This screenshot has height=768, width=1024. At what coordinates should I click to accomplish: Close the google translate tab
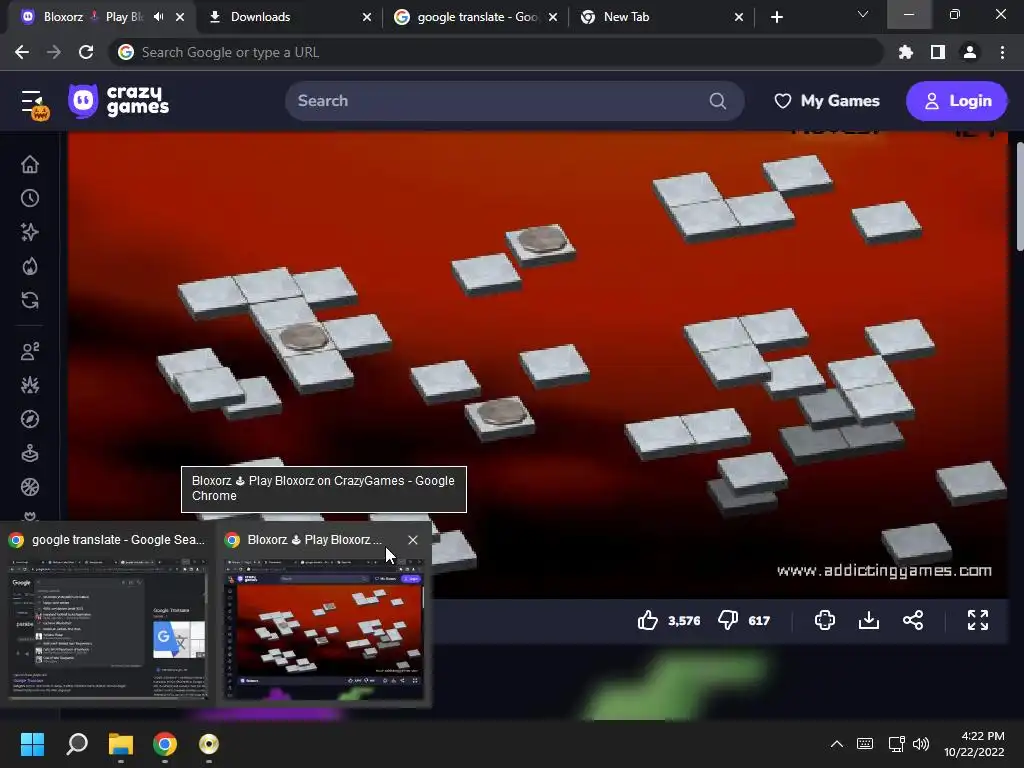(x=553, y=17)
